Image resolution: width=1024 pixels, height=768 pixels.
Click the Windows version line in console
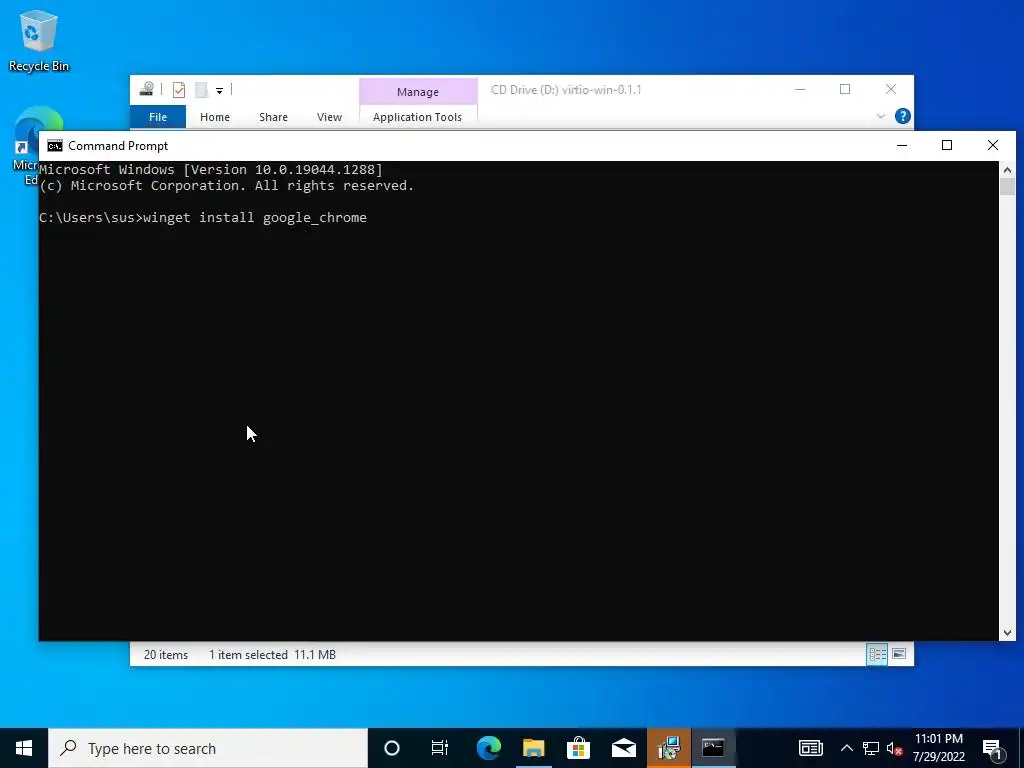point(211,170)
